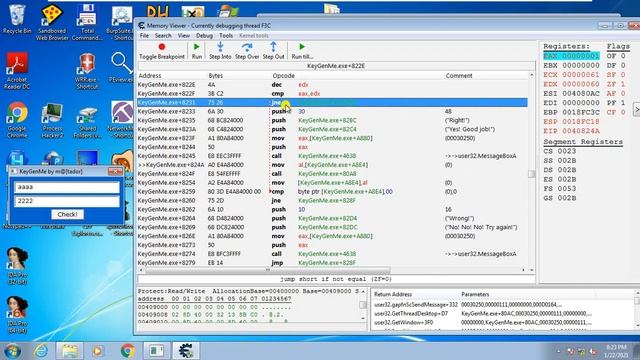
Task: Select the call row at KeyGenMe.exe+8245
Action: coord(332,156)
